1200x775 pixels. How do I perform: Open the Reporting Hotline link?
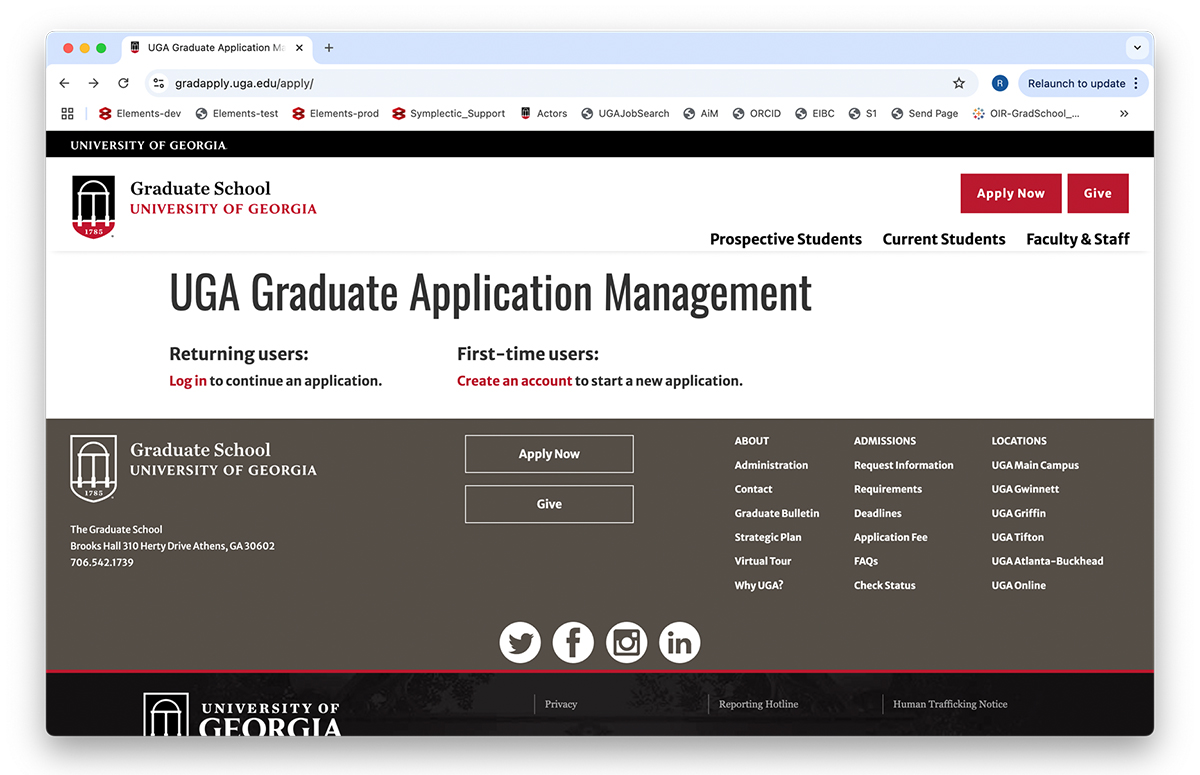(x=759, y=704)
